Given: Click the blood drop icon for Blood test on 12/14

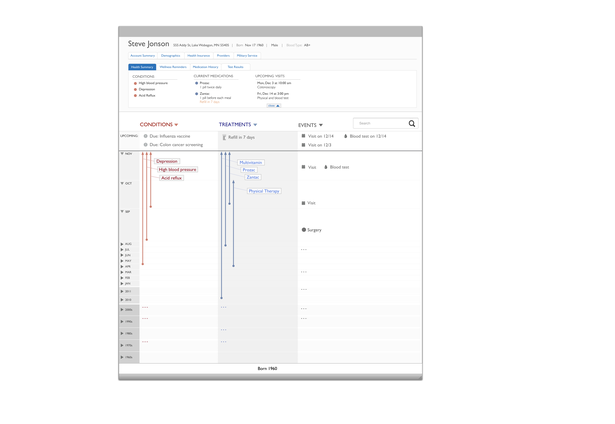Looking at the screenshot, I should [346, 136].
